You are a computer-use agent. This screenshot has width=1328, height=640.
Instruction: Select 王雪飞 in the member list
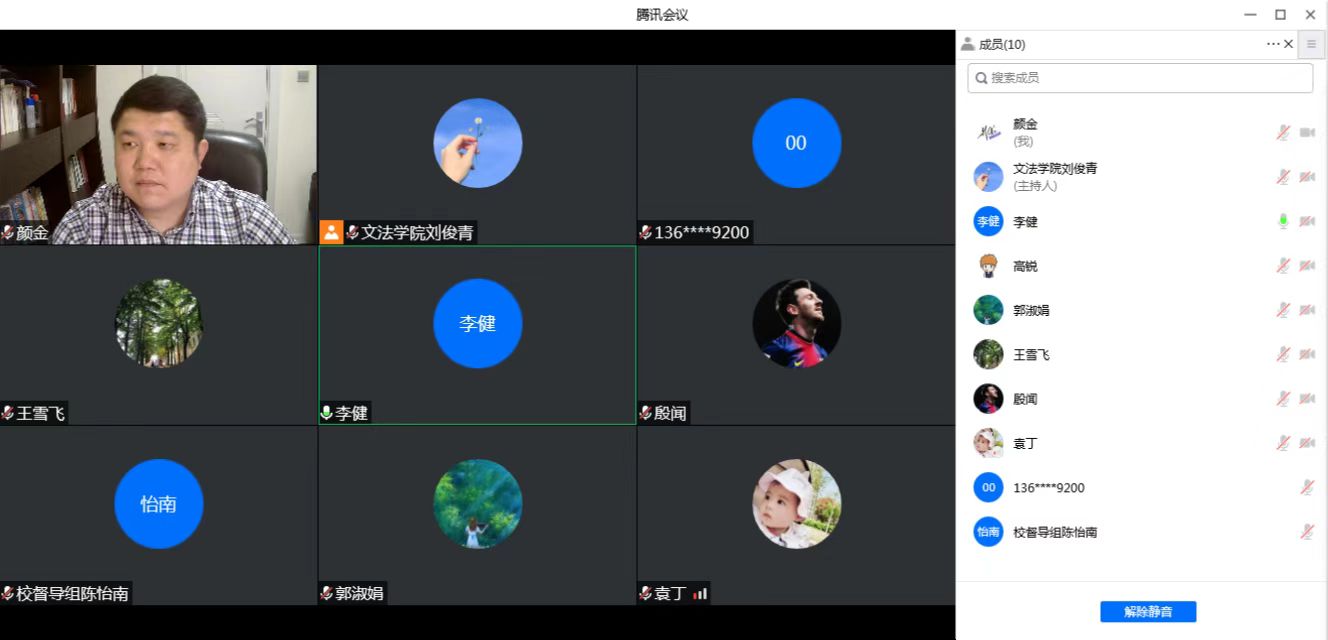coord(1031,355)
